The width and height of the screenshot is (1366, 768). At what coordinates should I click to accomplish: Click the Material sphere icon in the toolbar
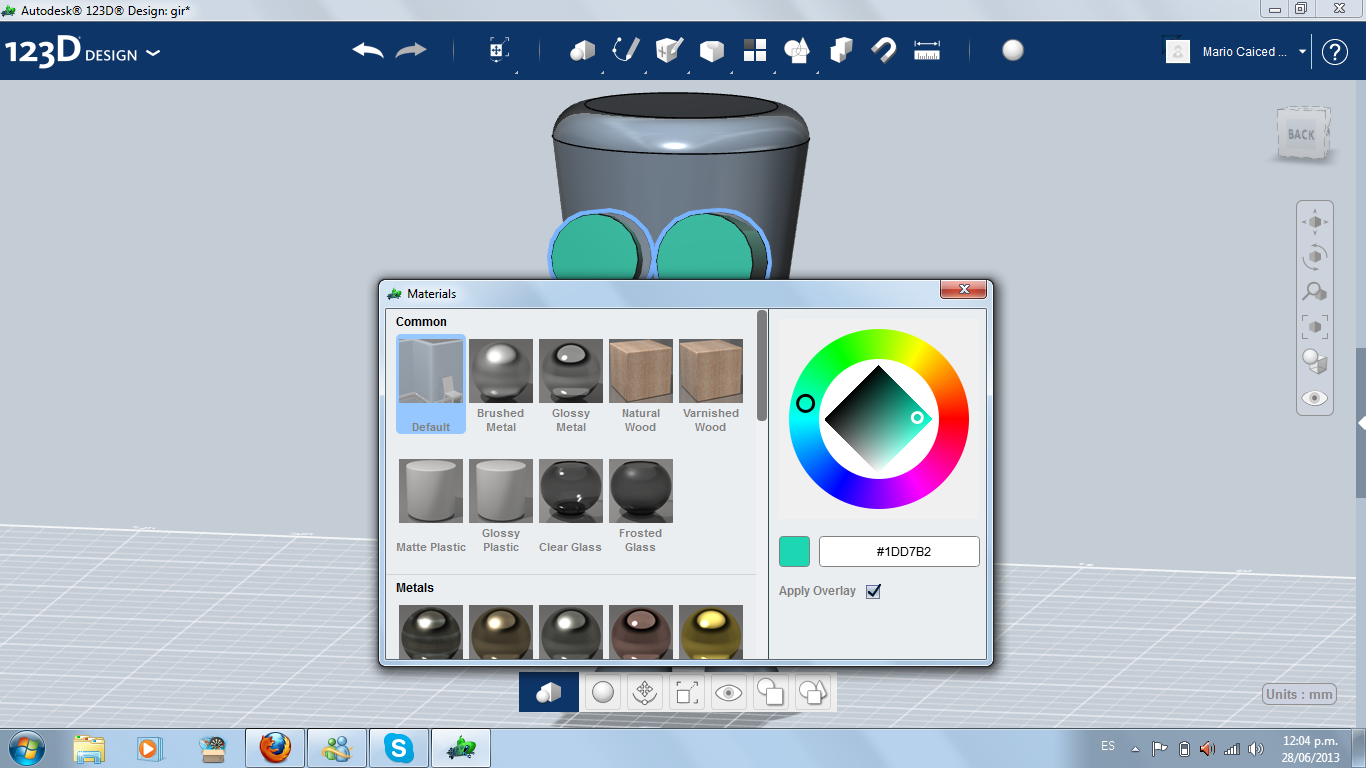(x=1013, y=50)
